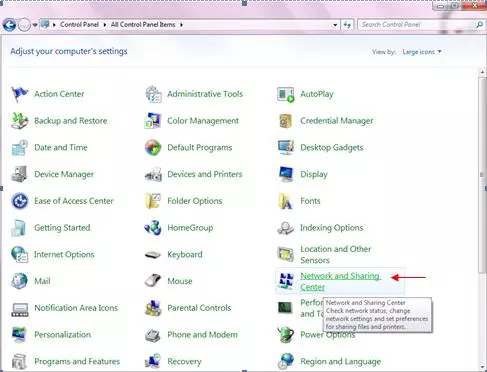Open the recent pages dropdown beside Forward

(35, 25)
